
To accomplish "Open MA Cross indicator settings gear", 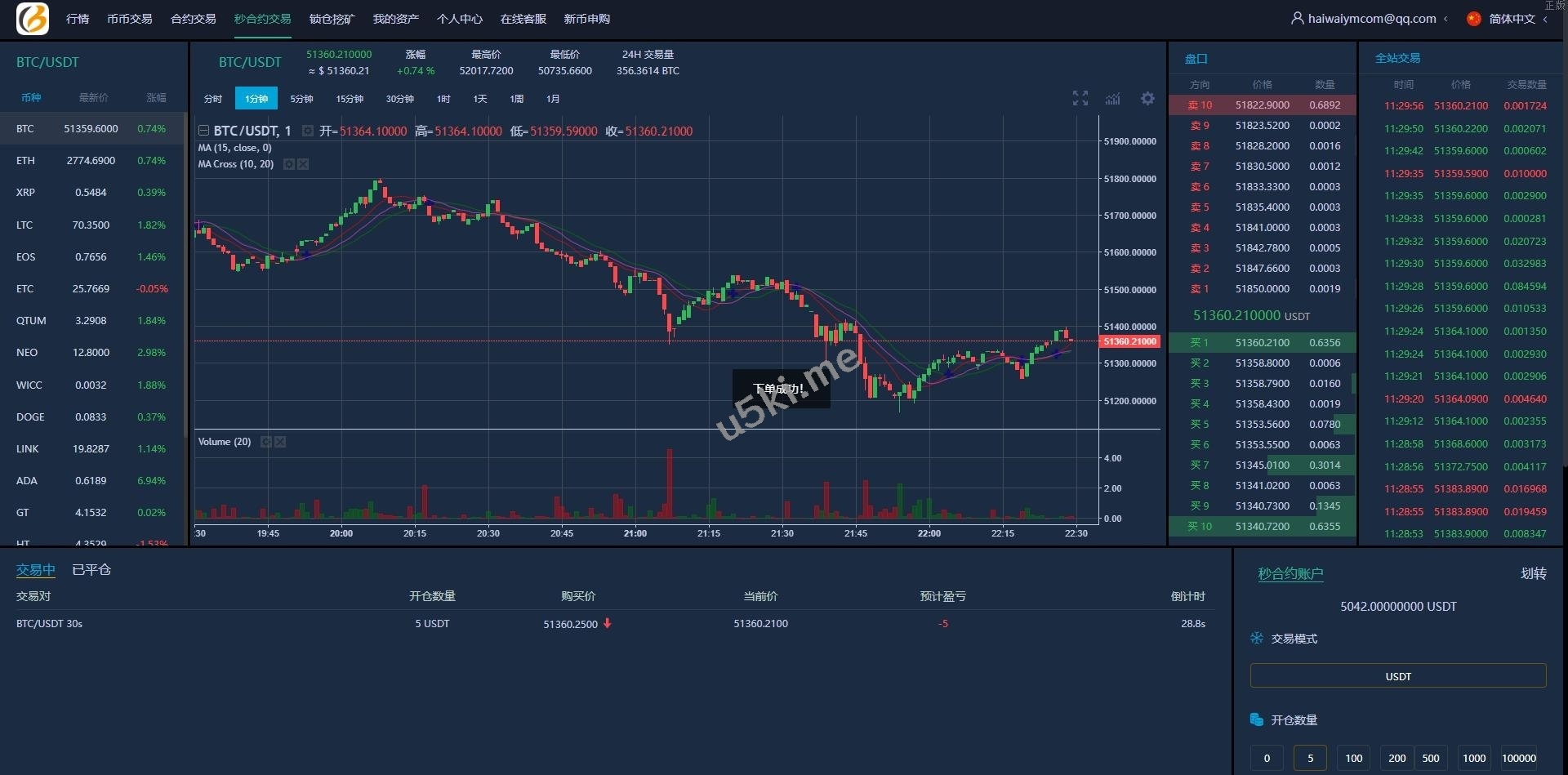I will 287,164.
